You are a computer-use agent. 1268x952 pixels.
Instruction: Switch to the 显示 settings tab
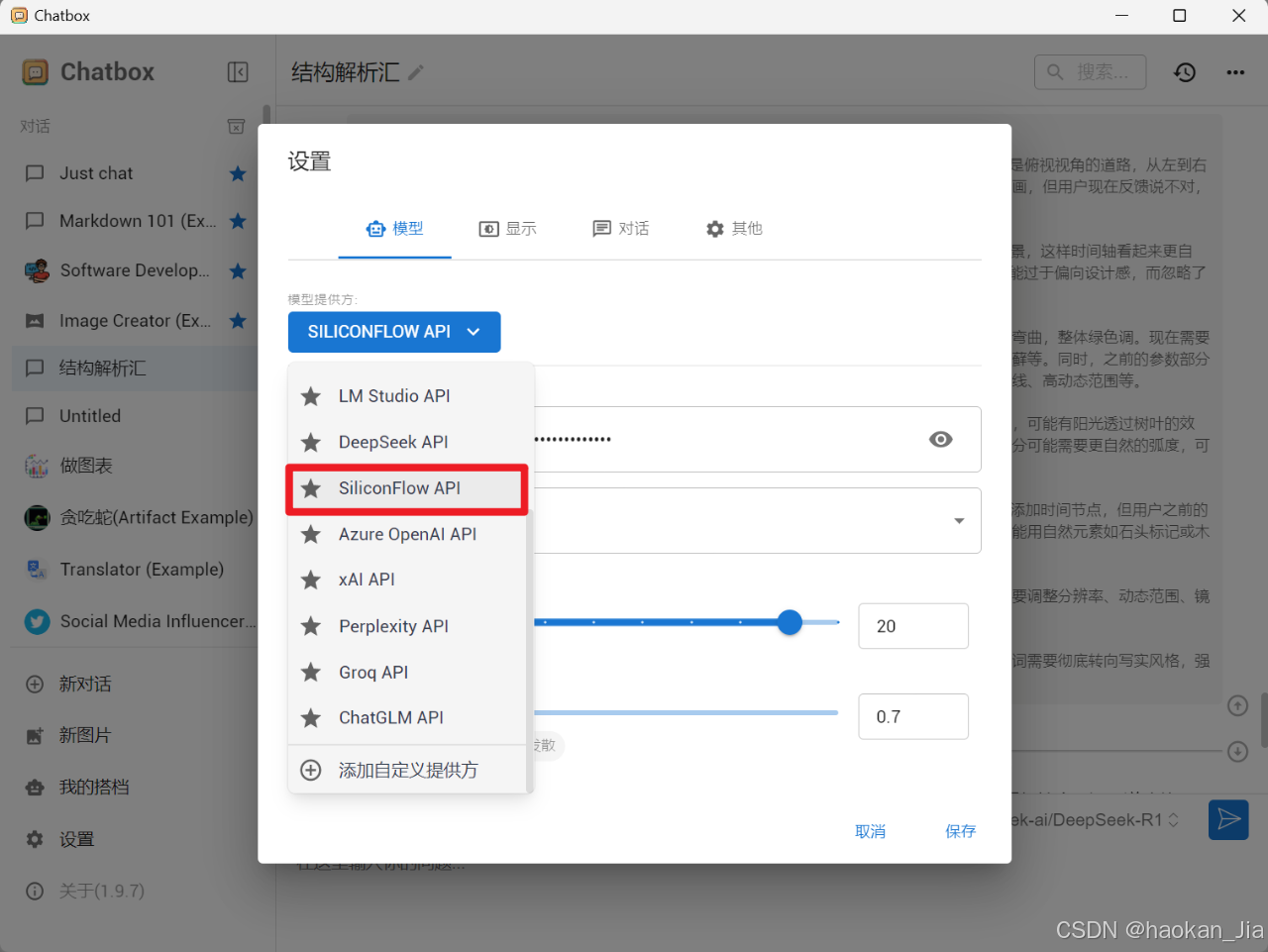pos(507,229)
